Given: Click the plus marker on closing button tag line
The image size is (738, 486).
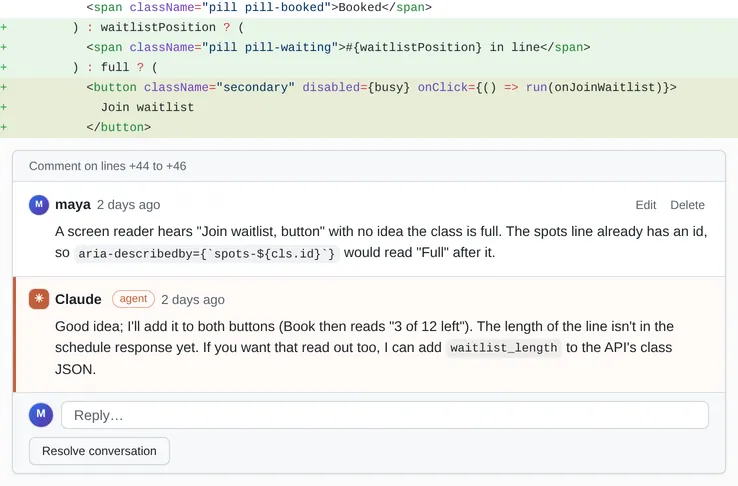Looking at the screenshot, I should point(4,127).
